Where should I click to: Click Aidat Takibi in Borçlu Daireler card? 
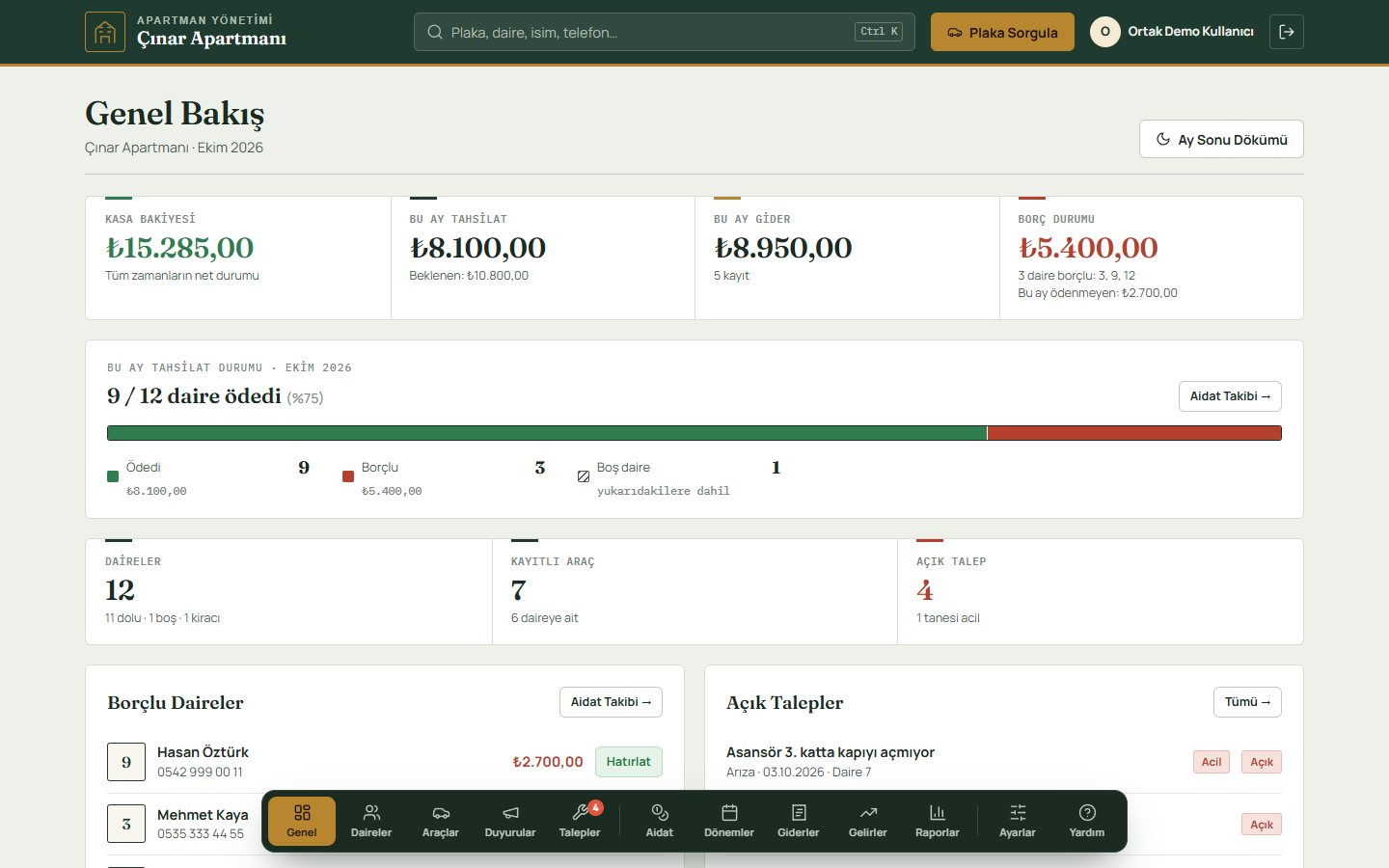(x=611, y=702)
